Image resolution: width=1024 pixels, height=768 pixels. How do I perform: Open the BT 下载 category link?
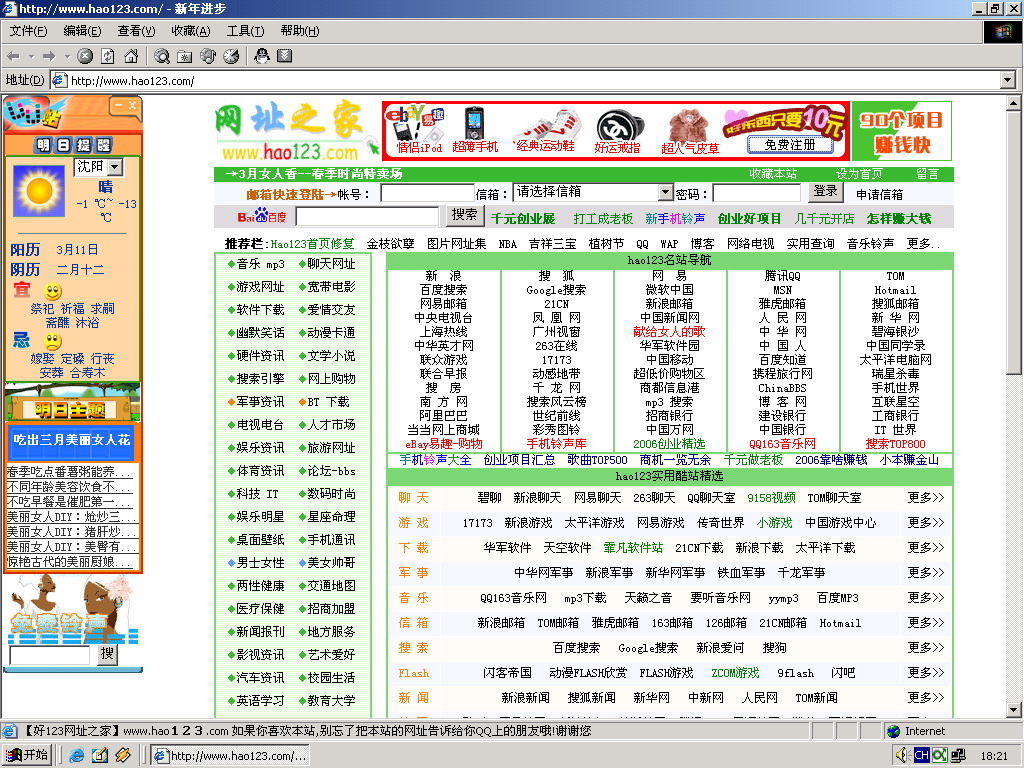[328, 402]
